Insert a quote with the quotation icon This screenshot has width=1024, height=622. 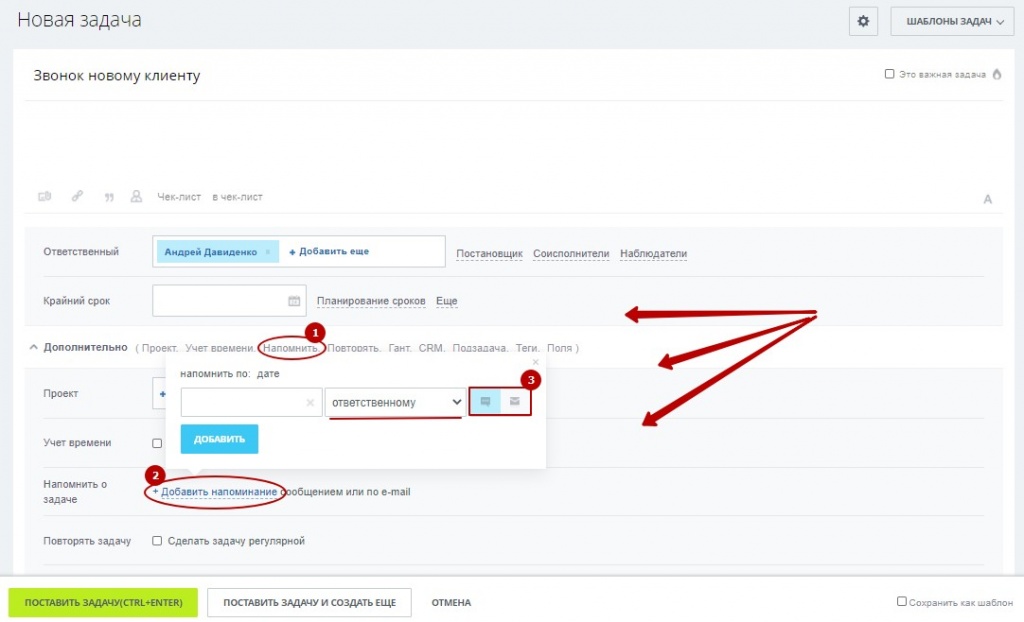(x=109, y=197)
